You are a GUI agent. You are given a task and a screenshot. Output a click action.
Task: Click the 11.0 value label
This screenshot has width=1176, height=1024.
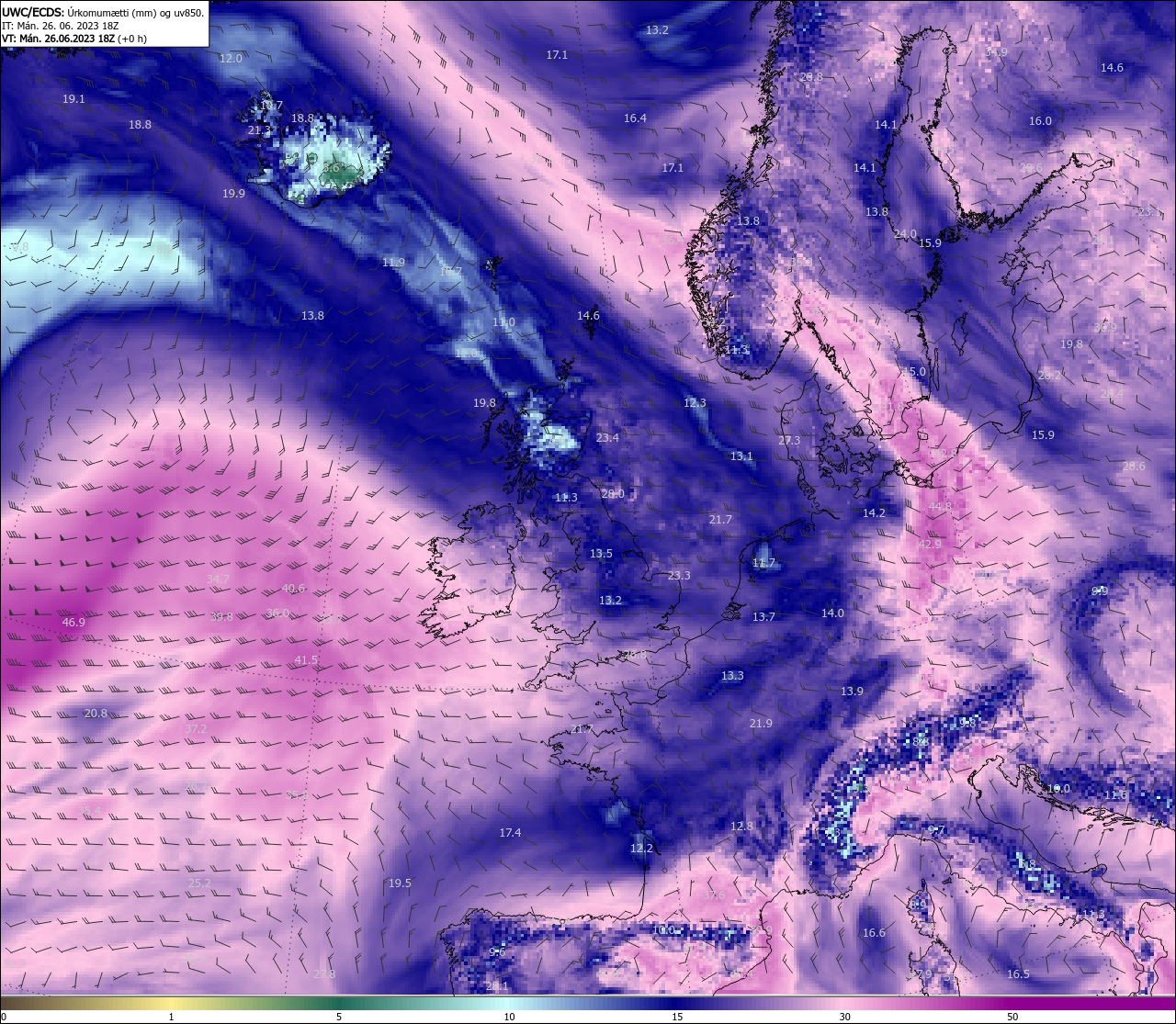click(x=503, y=323)
